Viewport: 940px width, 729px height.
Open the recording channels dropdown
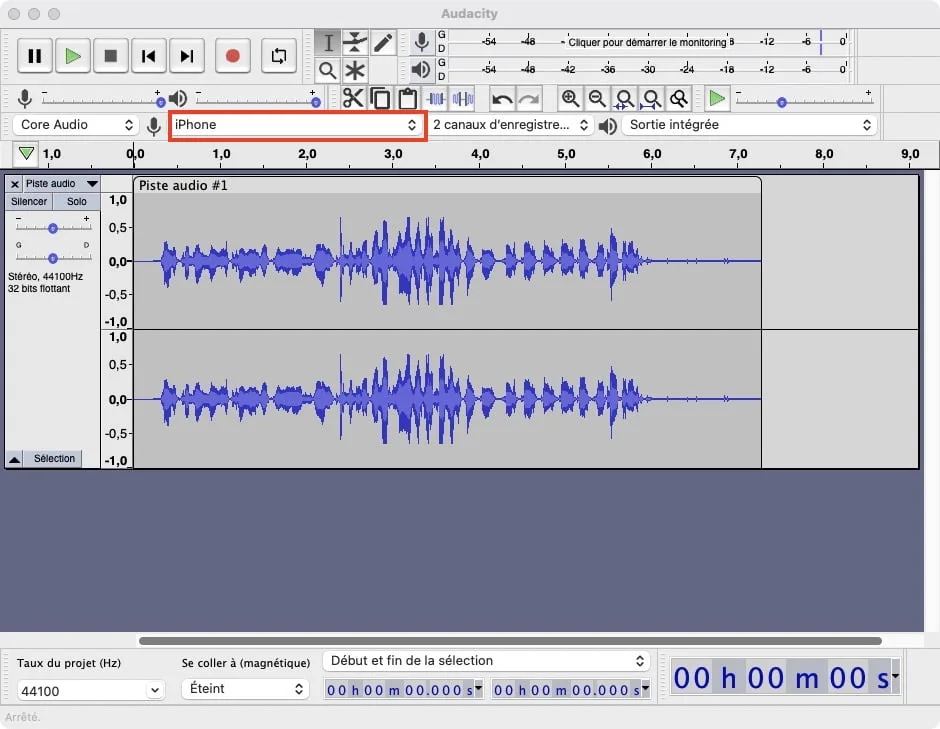click(510, 125)
